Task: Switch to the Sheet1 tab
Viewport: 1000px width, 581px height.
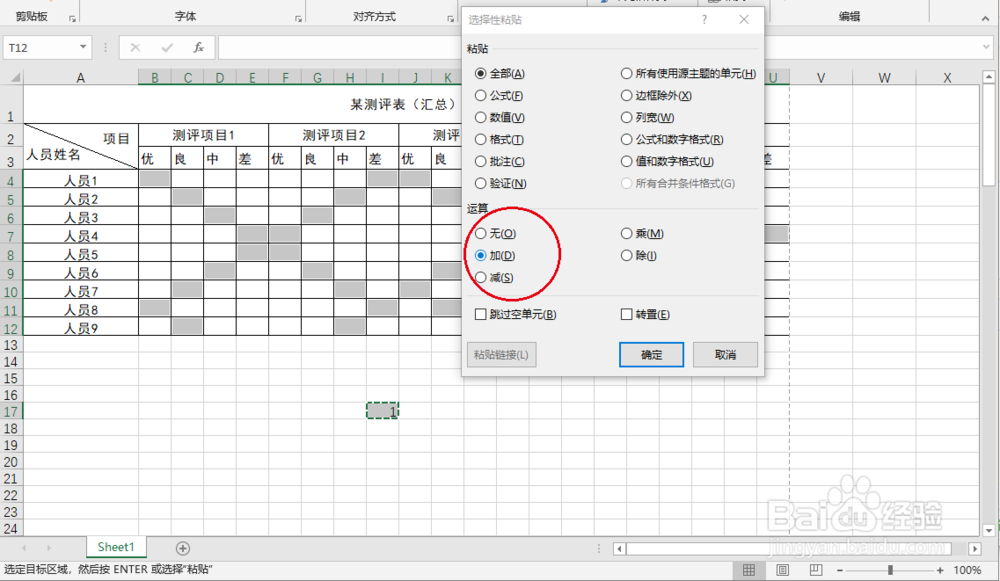Action: 115,547
